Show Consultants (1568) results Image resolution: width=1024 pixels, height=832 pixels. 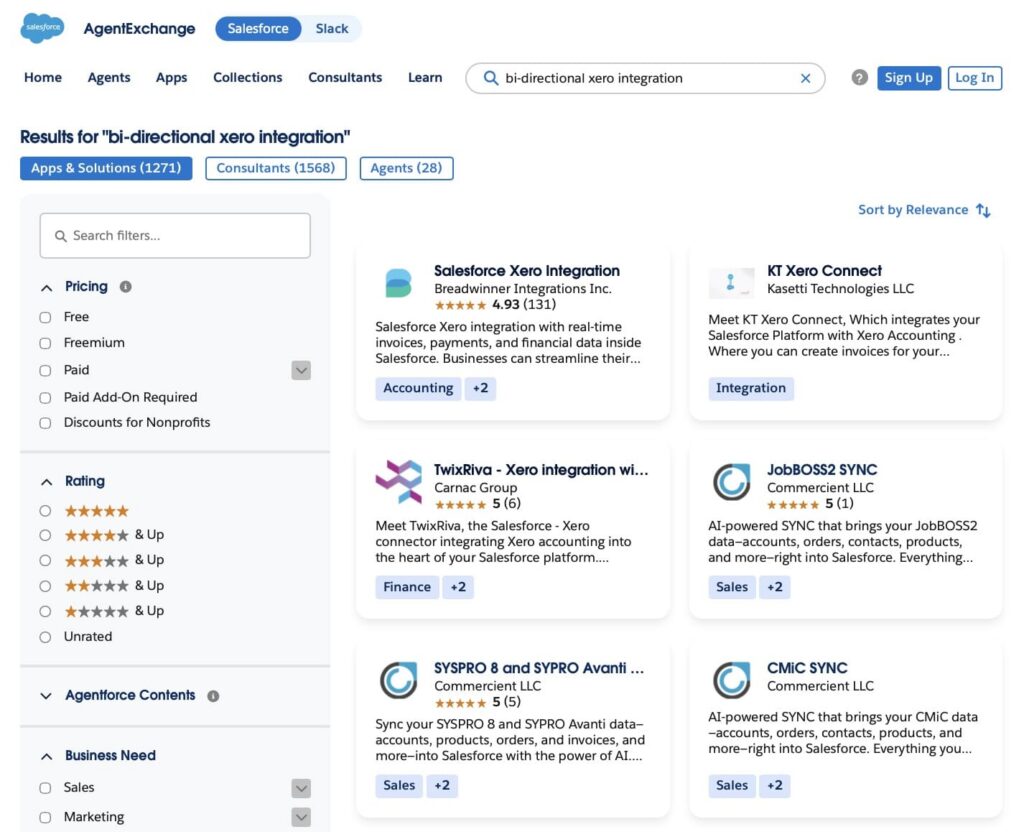276,168
